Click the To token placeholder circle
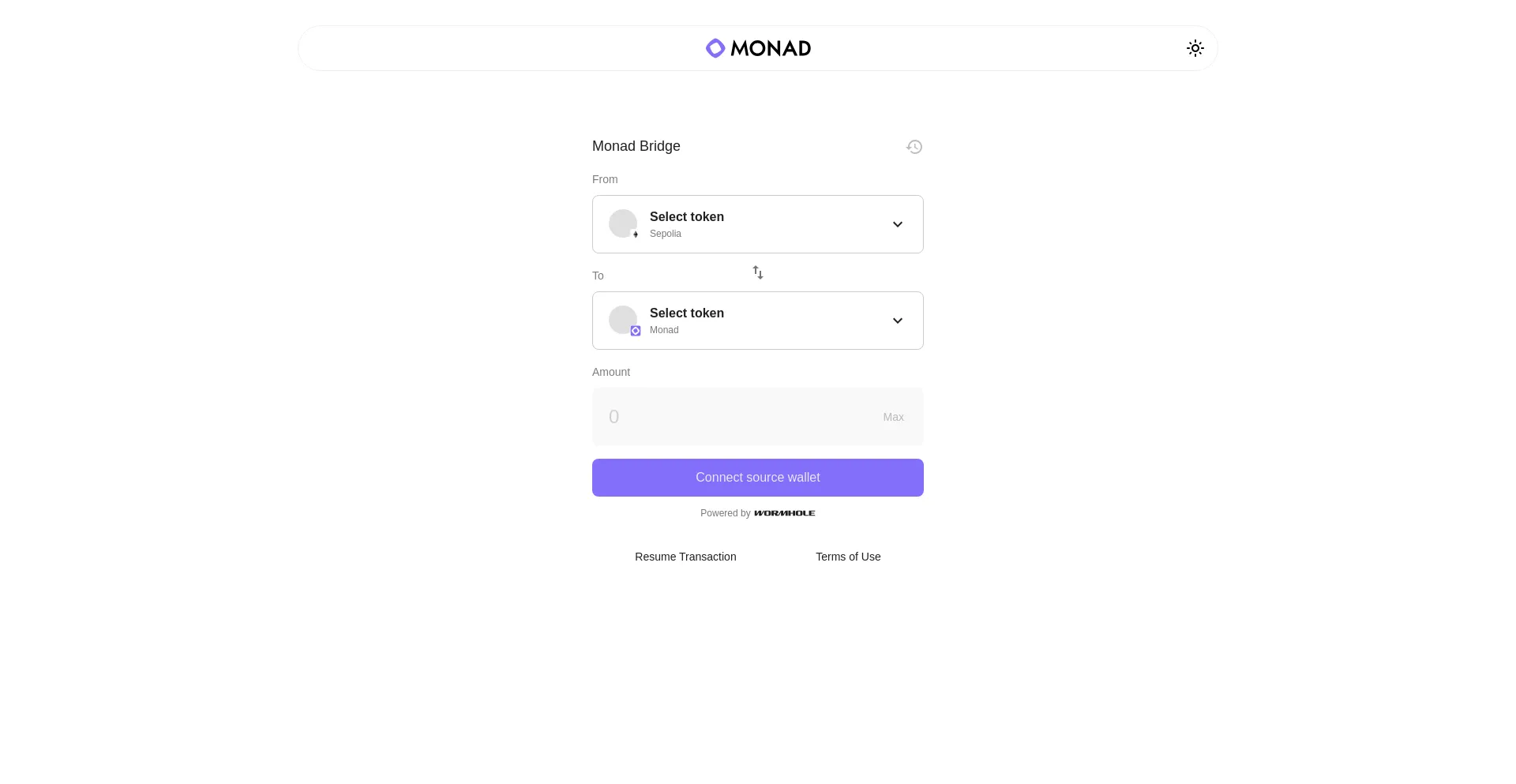Viewport: 1516px width, 784px height. [622, 319]
